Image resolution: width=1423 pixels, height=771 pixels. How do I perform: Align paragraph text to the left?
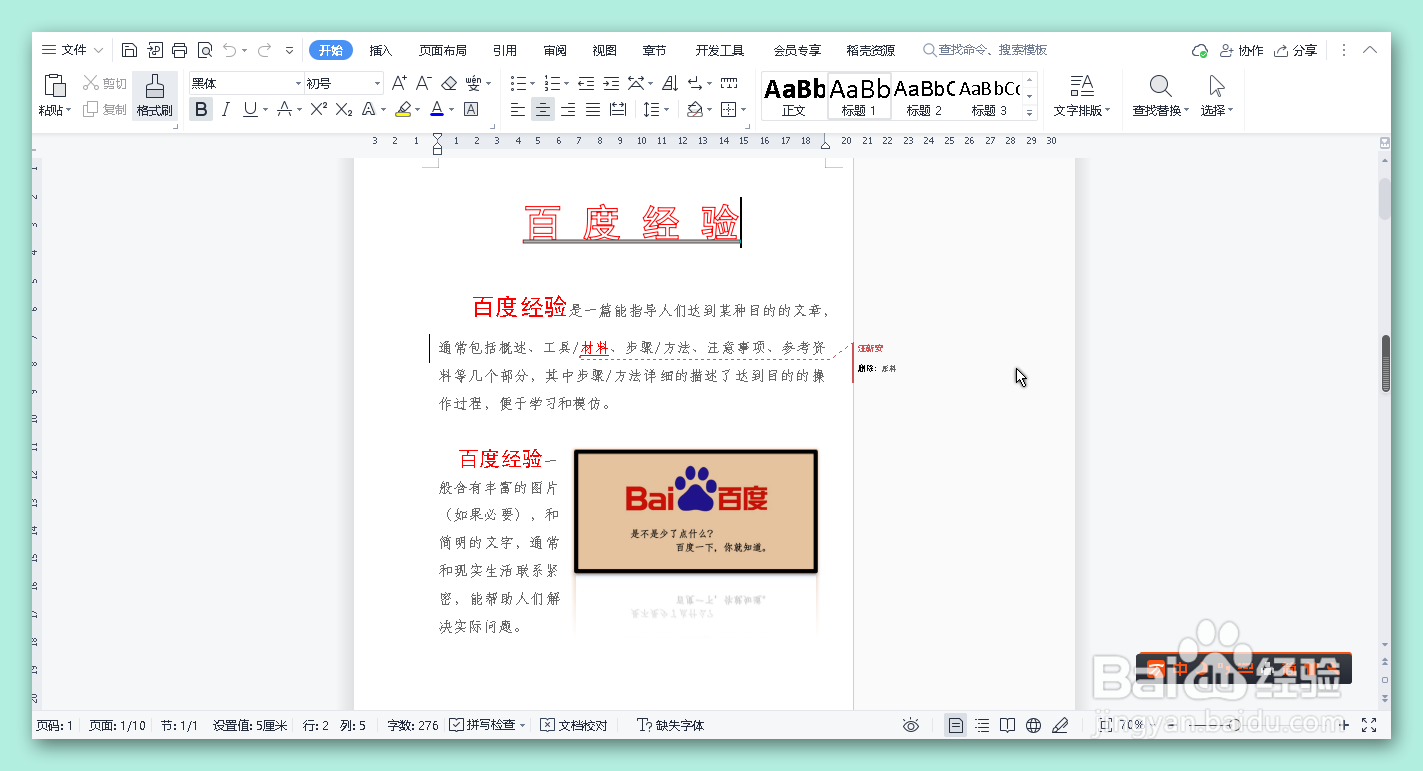[x=518, y=109]
